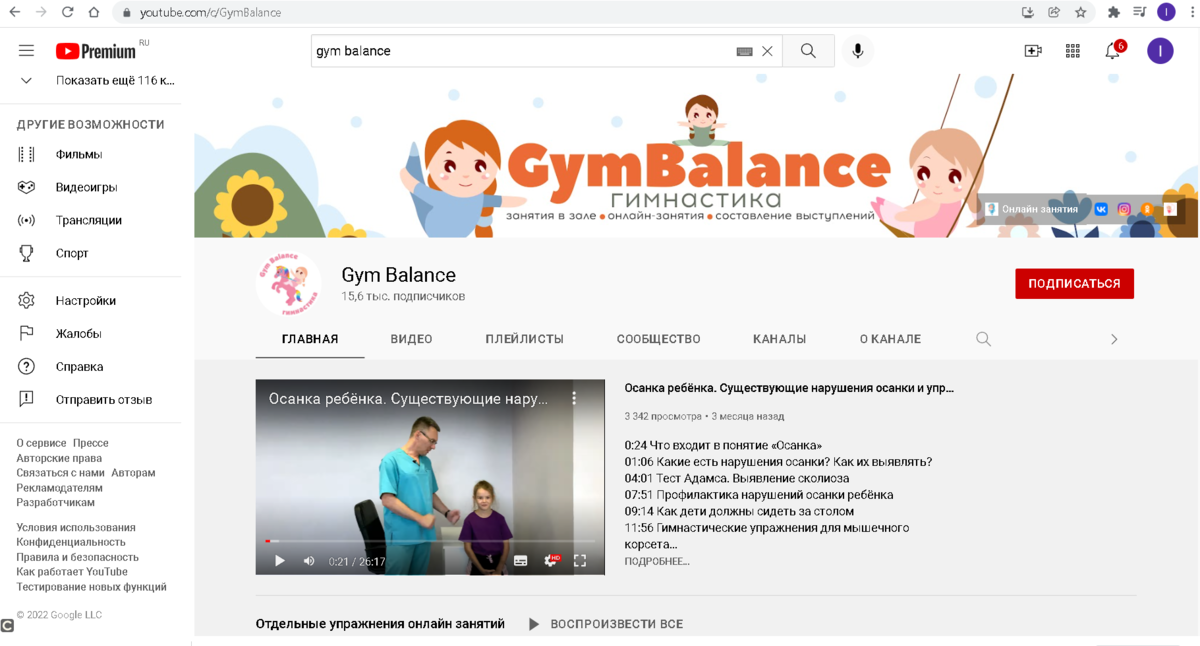
Task: Open Как работает YouTube footer link
Action: click(72, 572)
